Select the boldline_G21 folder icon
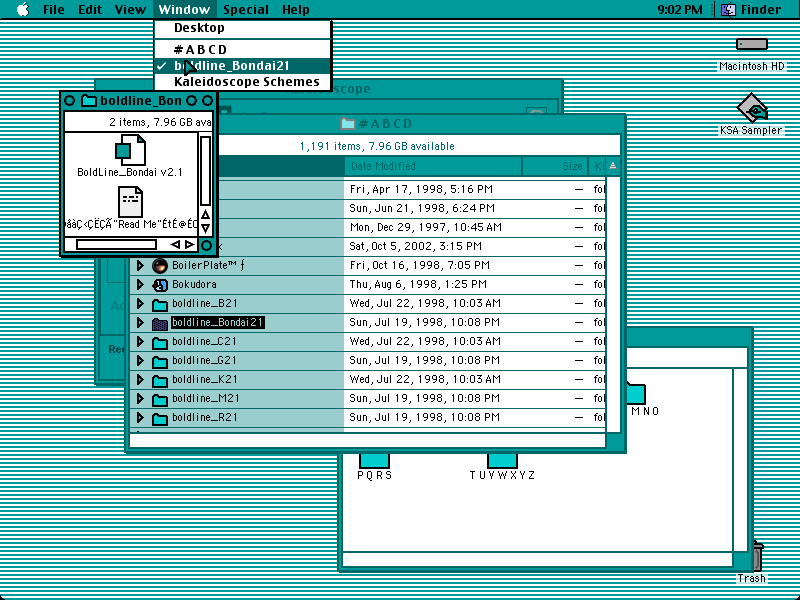800x600 pixels. [160, 362]
